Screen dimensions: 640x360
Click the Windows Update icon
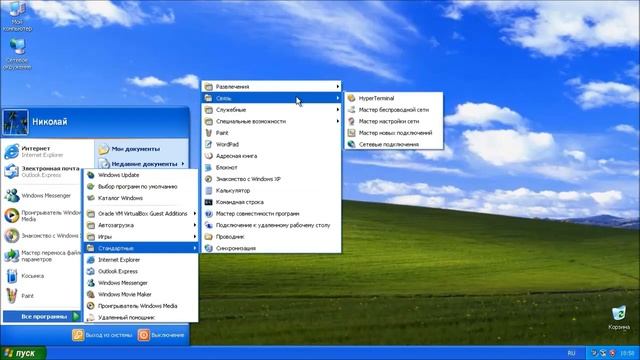tap(91, 175)
